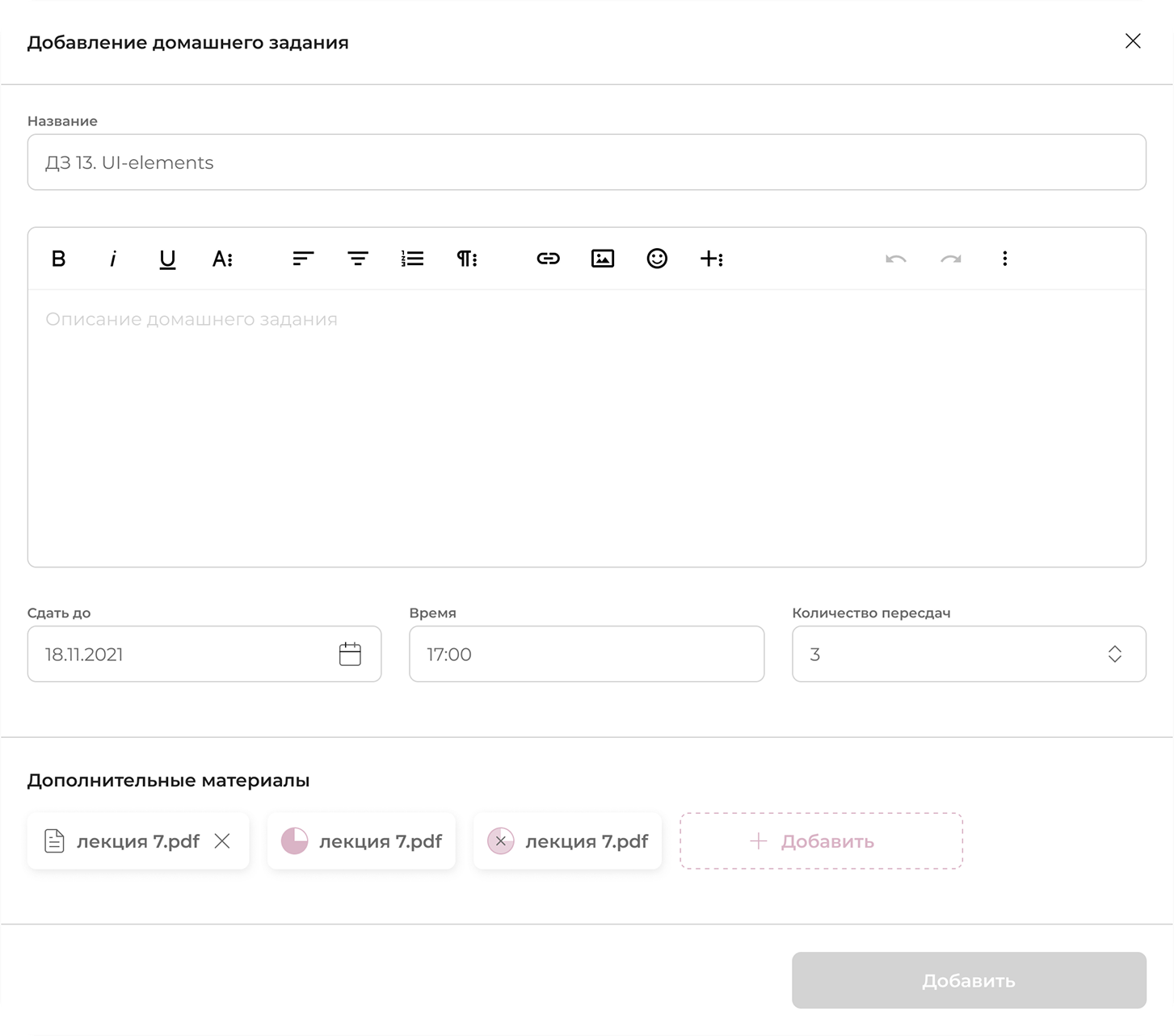Insert a hyperlink using the link icon
This screenshot has width=1174, height=1036.
(x=549, y=259)
